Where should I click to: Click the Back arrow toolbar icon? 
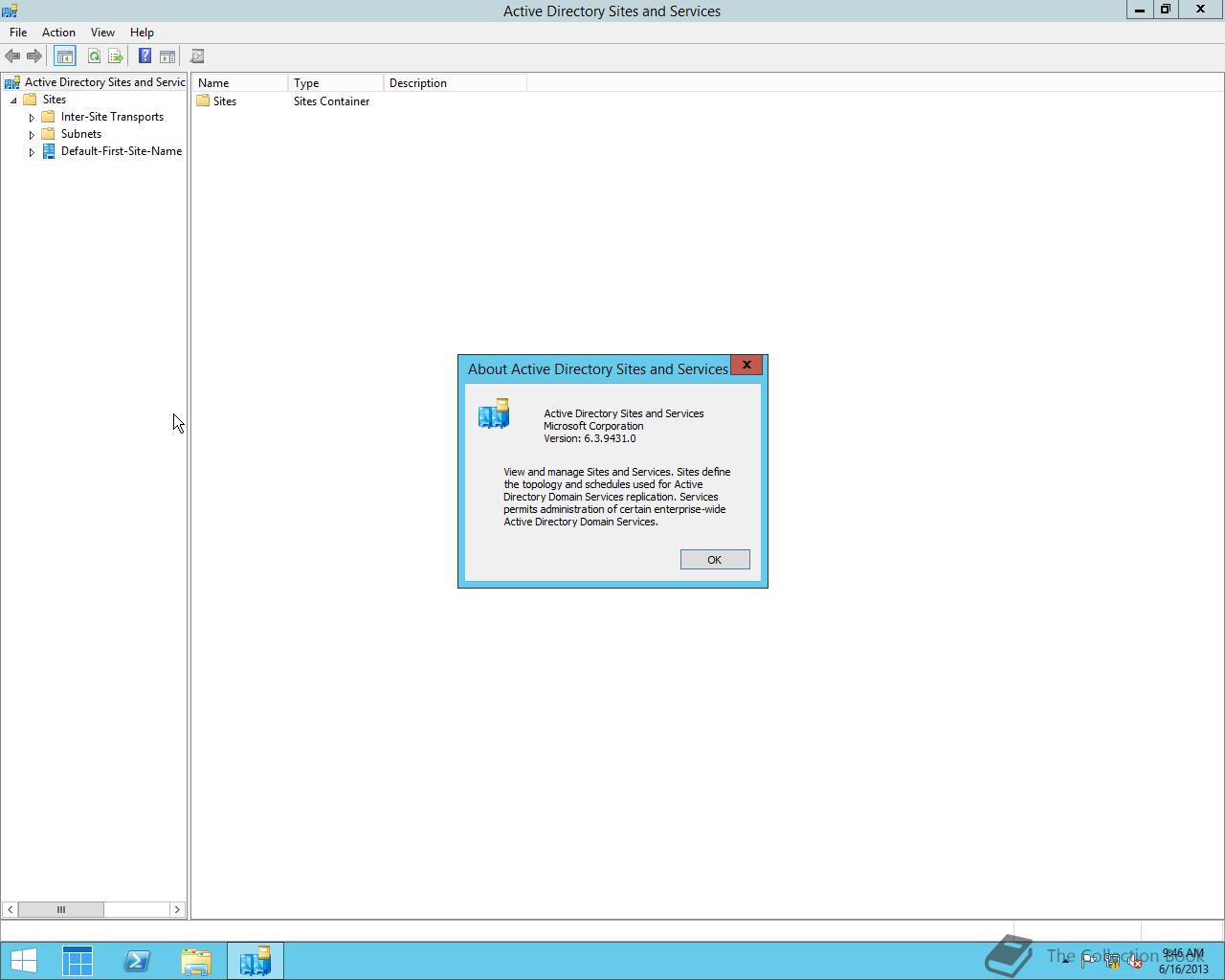pos(12,56)
